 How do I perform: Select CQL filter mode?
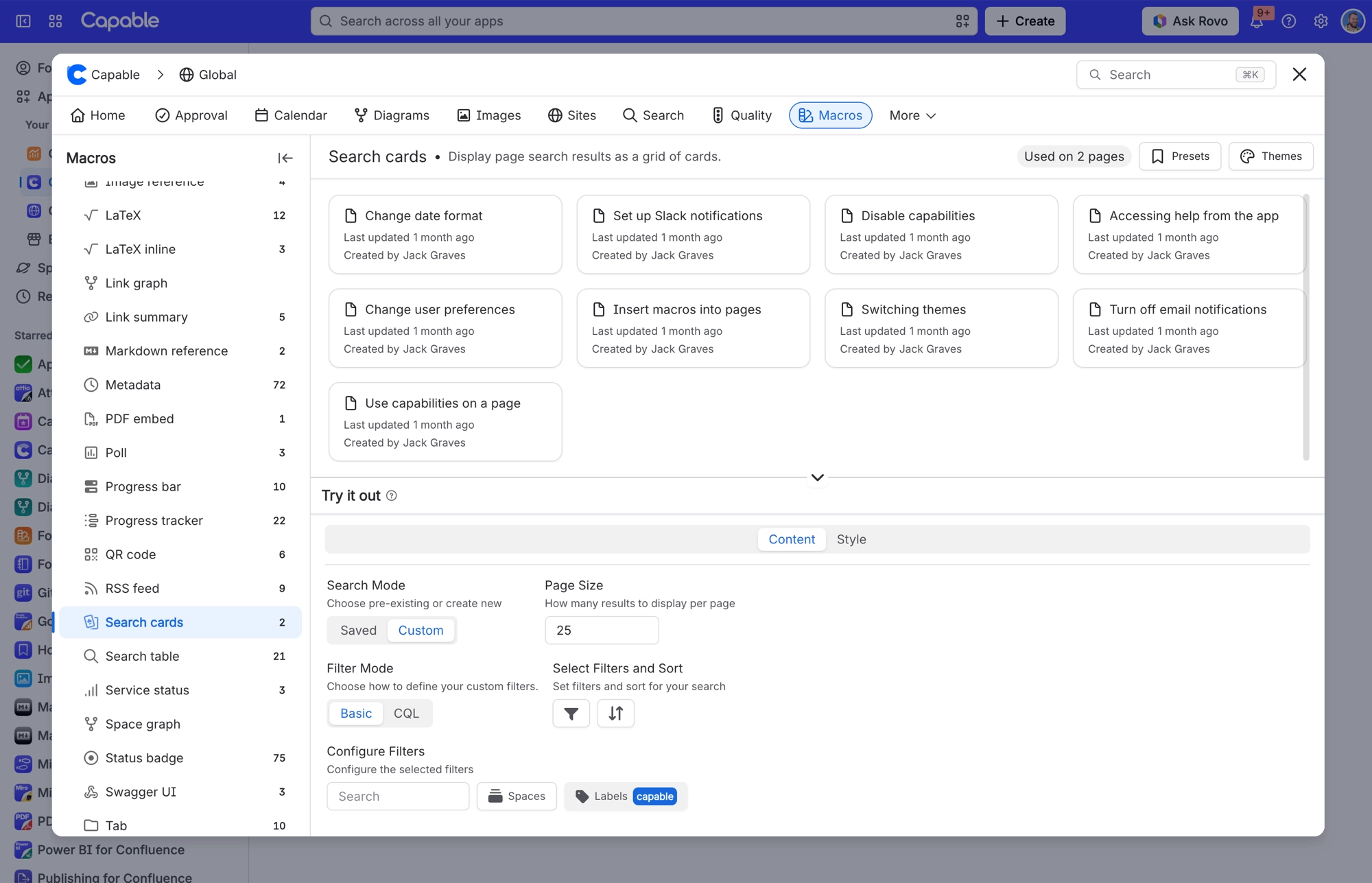tap(406, 714)
